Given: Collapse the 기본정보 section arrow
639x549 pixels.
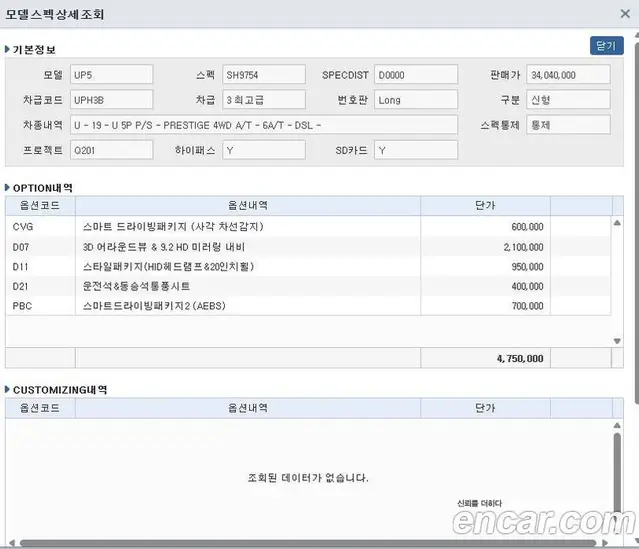Looking at the screenshot, I should [x=7, y=49].
